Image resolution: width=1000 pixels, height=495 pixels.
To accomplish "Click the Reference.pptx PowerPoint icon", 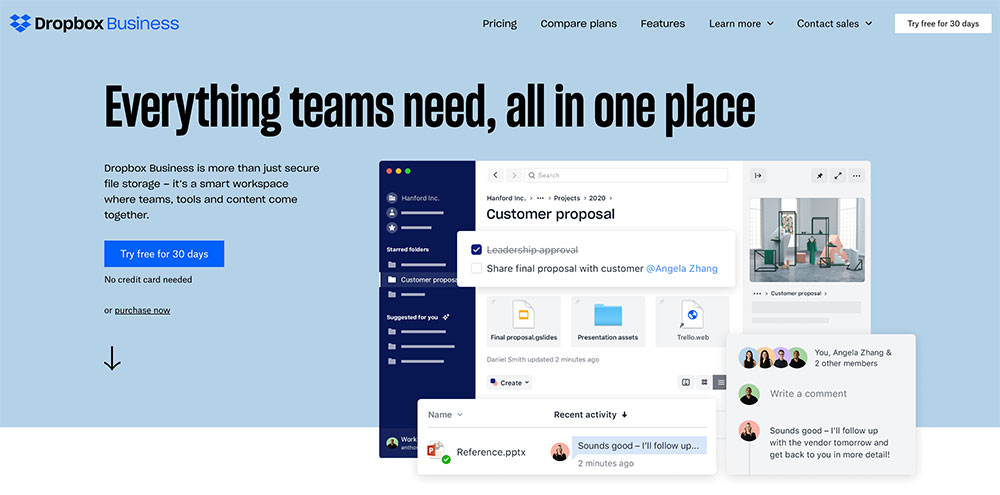I will coord(438,452).
